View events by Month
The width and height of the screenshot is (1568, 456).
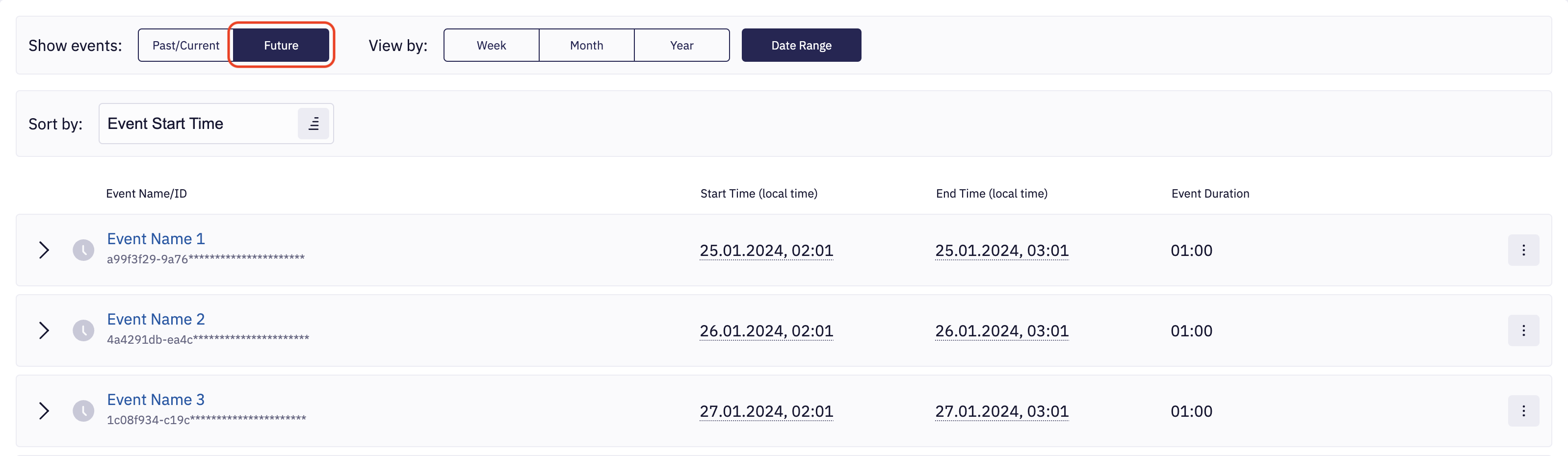pyautogui.click(x=586, y=46)
